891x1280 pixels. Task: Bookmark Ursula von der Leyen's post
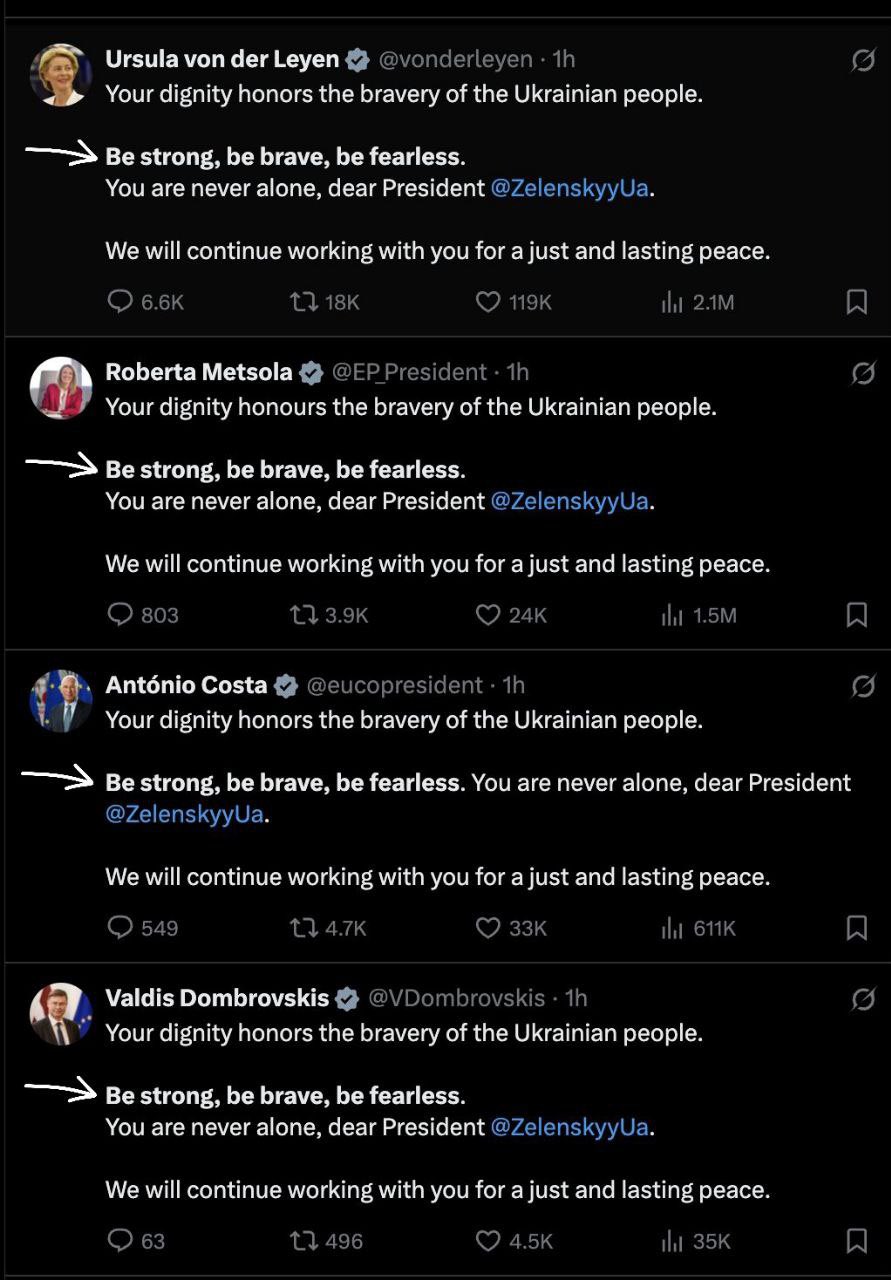pyautogui.click(x=857, y=302)
